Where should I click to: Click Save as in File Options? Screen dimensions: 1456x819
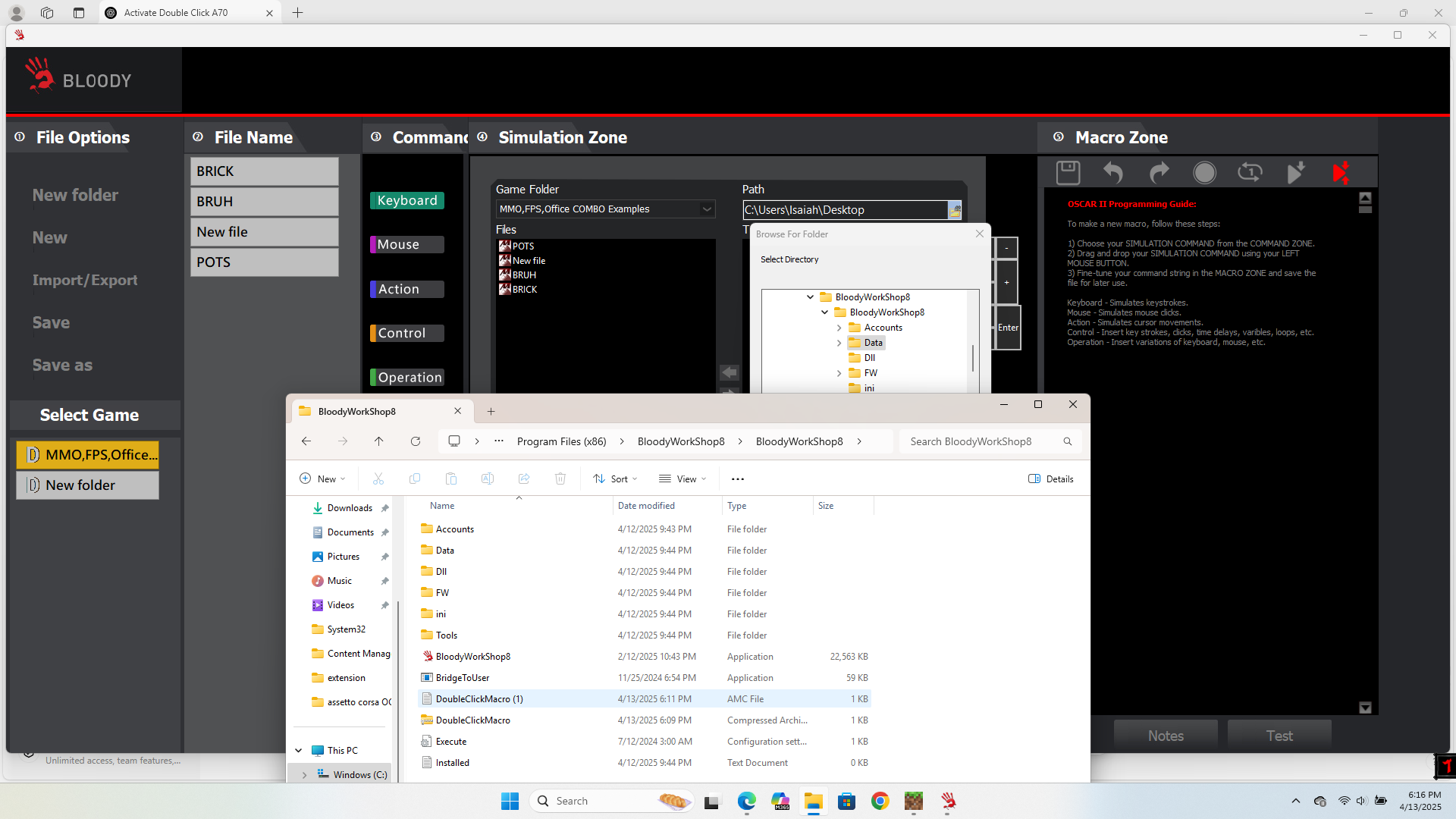62,365
